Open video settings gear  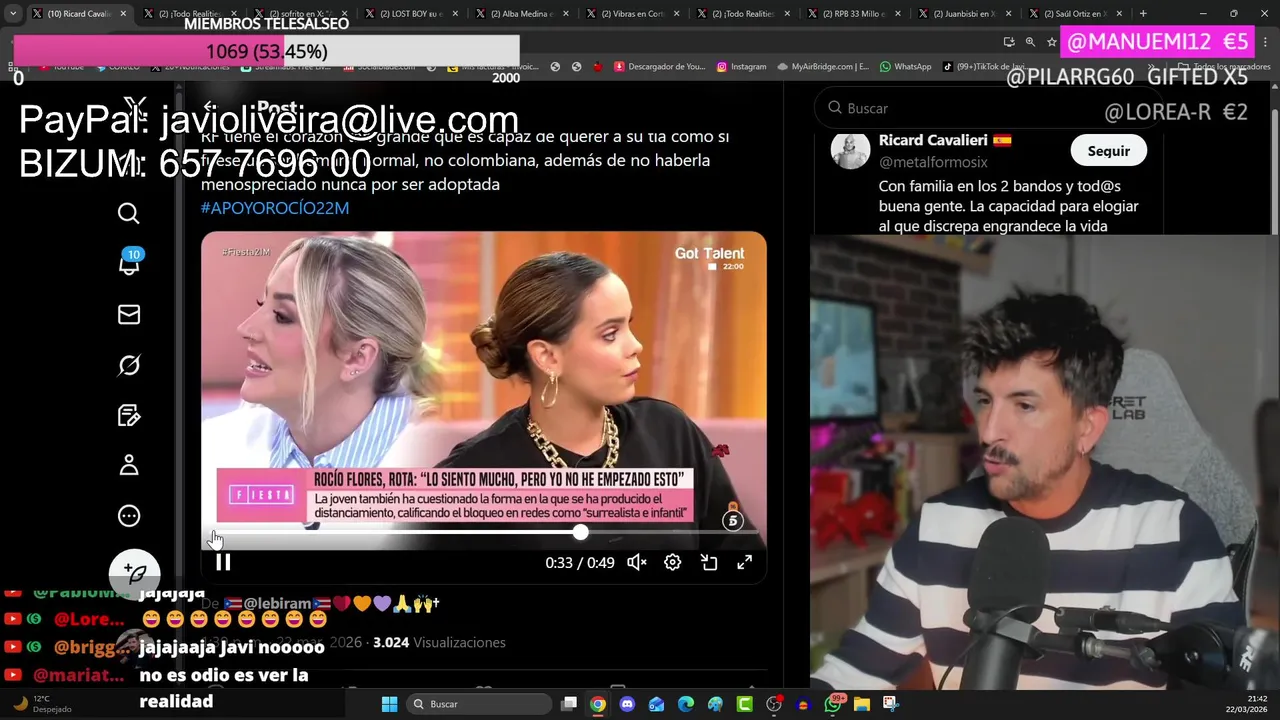tap(673, 563)
